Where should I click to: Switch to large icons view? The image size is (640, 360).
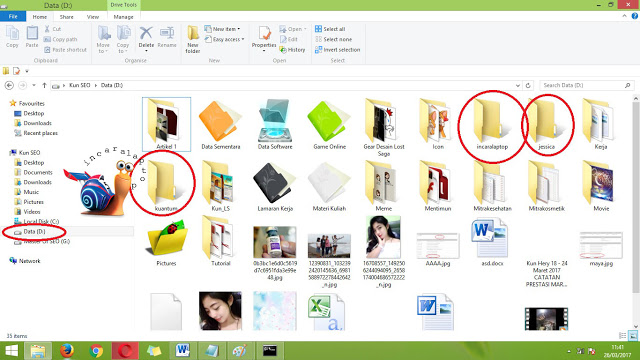click(x=632, y=336)
